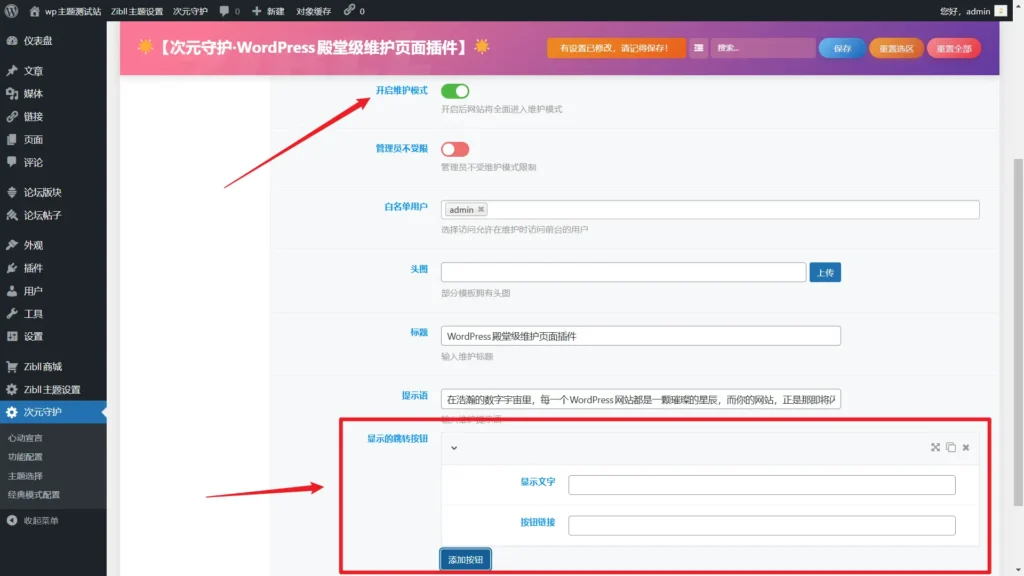Image resolution: width=1024 pixels, height=576 pixels.
Task: Click the 添加按钮 button
Action: pos(465,560)
